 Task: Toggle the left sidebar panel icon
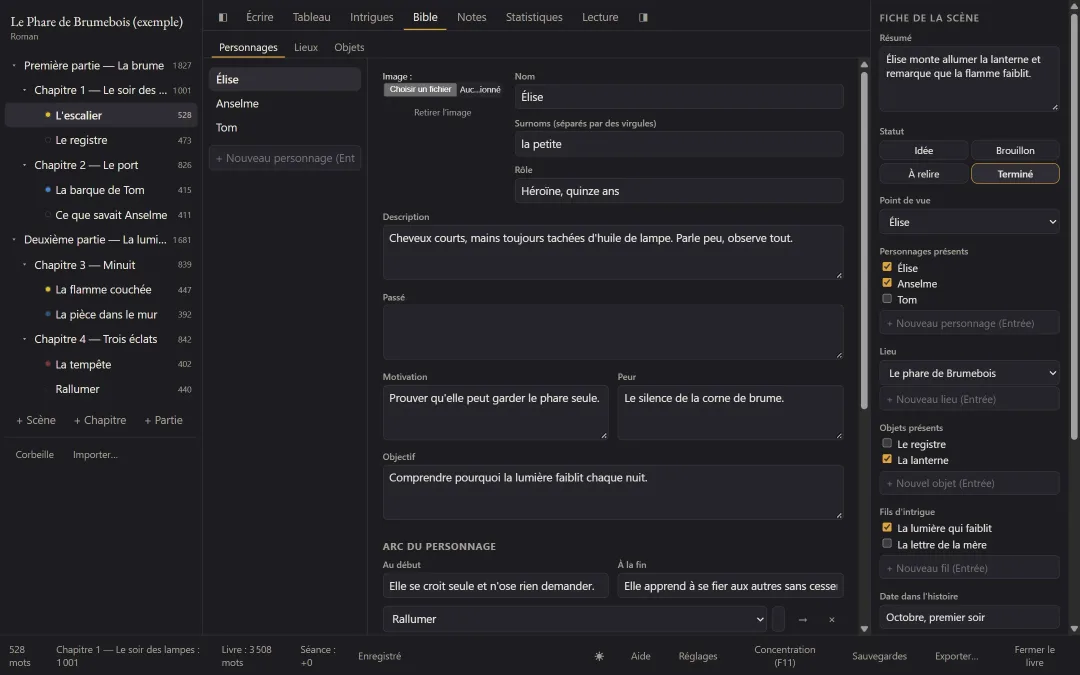222,17
